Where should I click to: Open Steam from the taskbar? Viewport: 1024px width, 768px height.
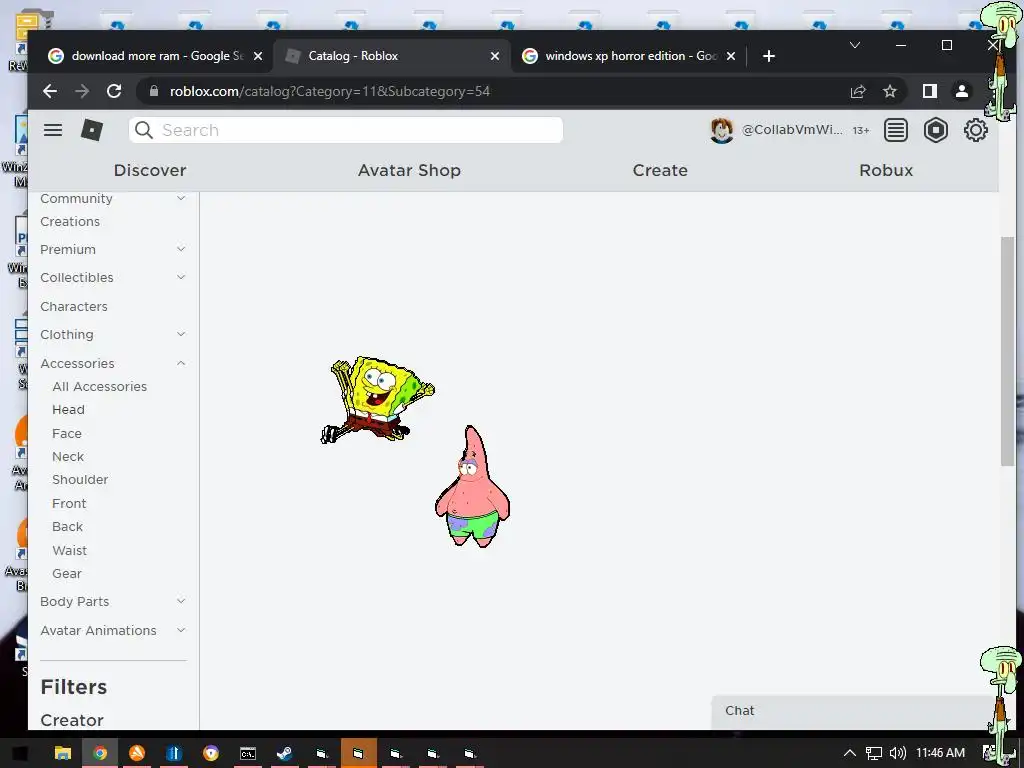(285, 753)
